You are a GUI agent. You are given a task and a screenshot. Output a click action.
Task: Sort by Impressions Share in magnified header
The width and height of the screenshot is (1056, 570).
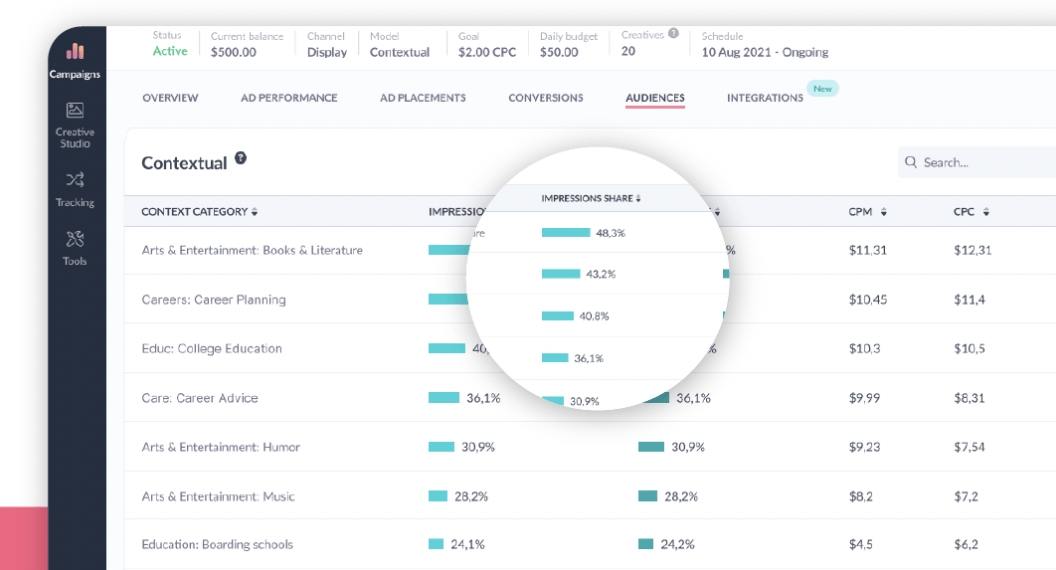[x=638, y=199]
